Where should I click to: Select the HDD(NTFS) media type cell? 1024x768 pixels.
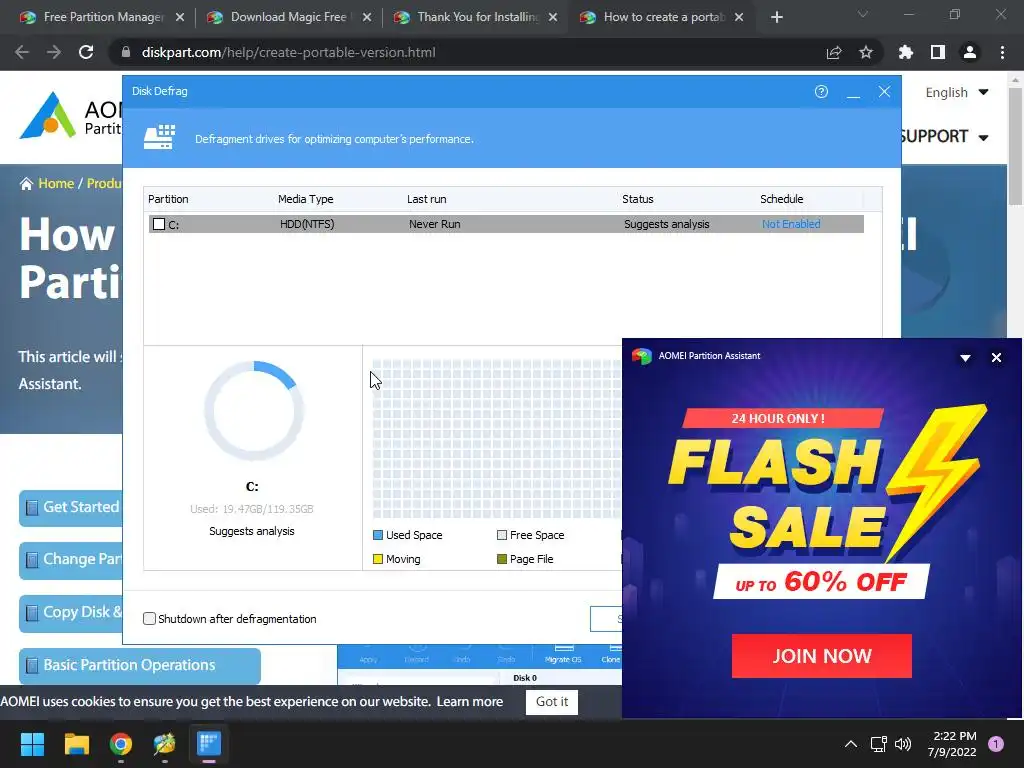[x=307, y=224]
